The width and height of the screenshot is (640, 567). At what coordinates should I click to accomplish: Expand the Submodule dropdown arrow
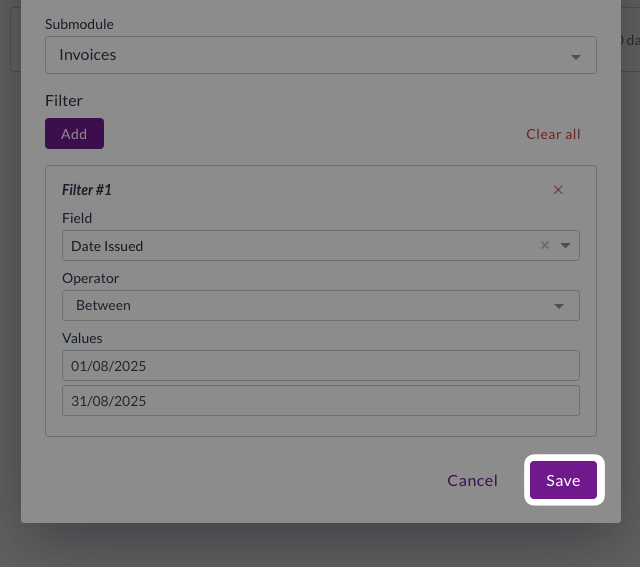tap(575, 56)
